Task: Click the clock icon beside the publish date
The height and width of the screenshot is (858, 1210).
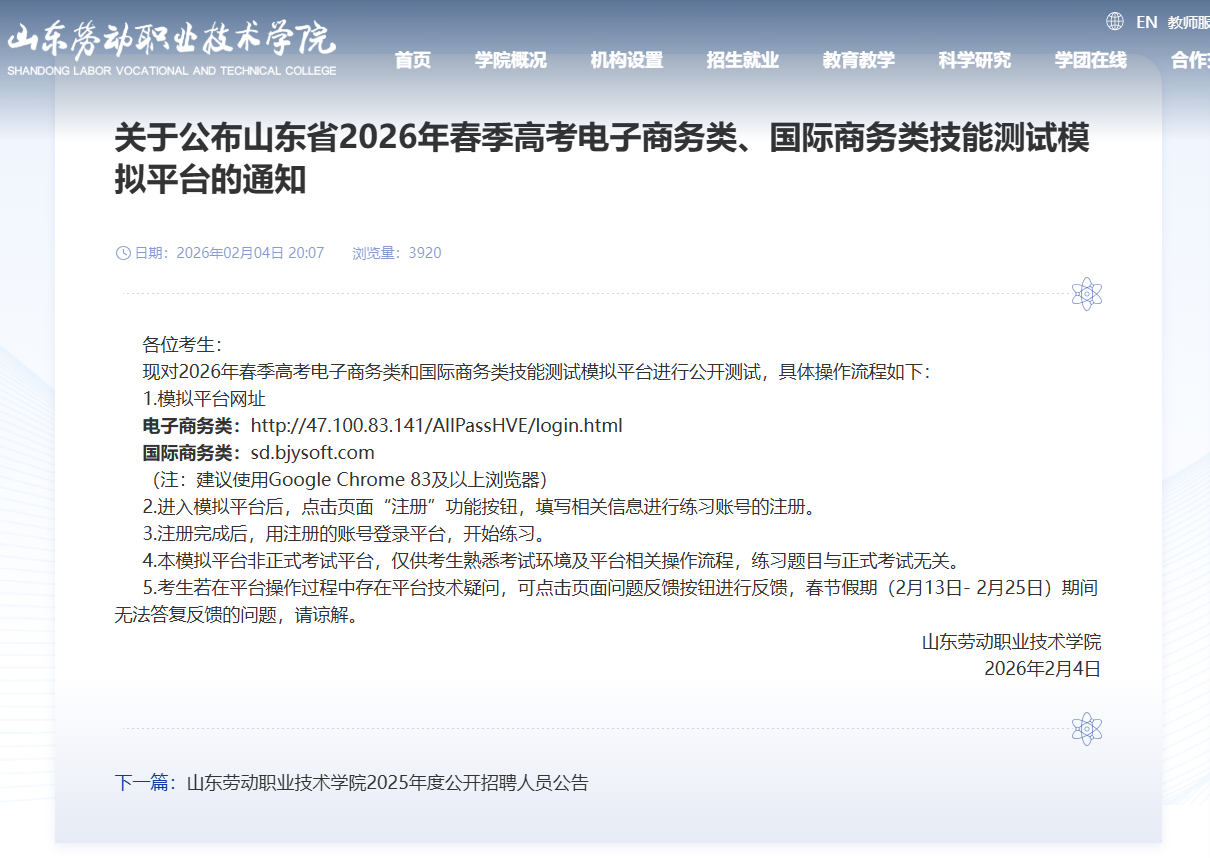Action: click(123, 253)
